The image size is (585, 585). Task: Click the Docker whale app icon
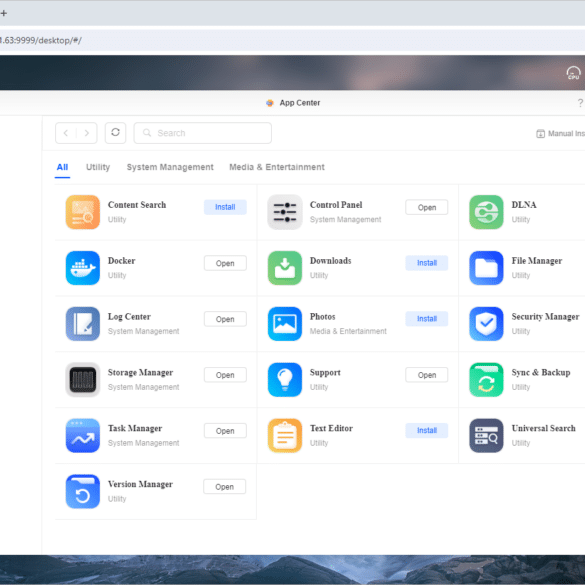point(82,268)
